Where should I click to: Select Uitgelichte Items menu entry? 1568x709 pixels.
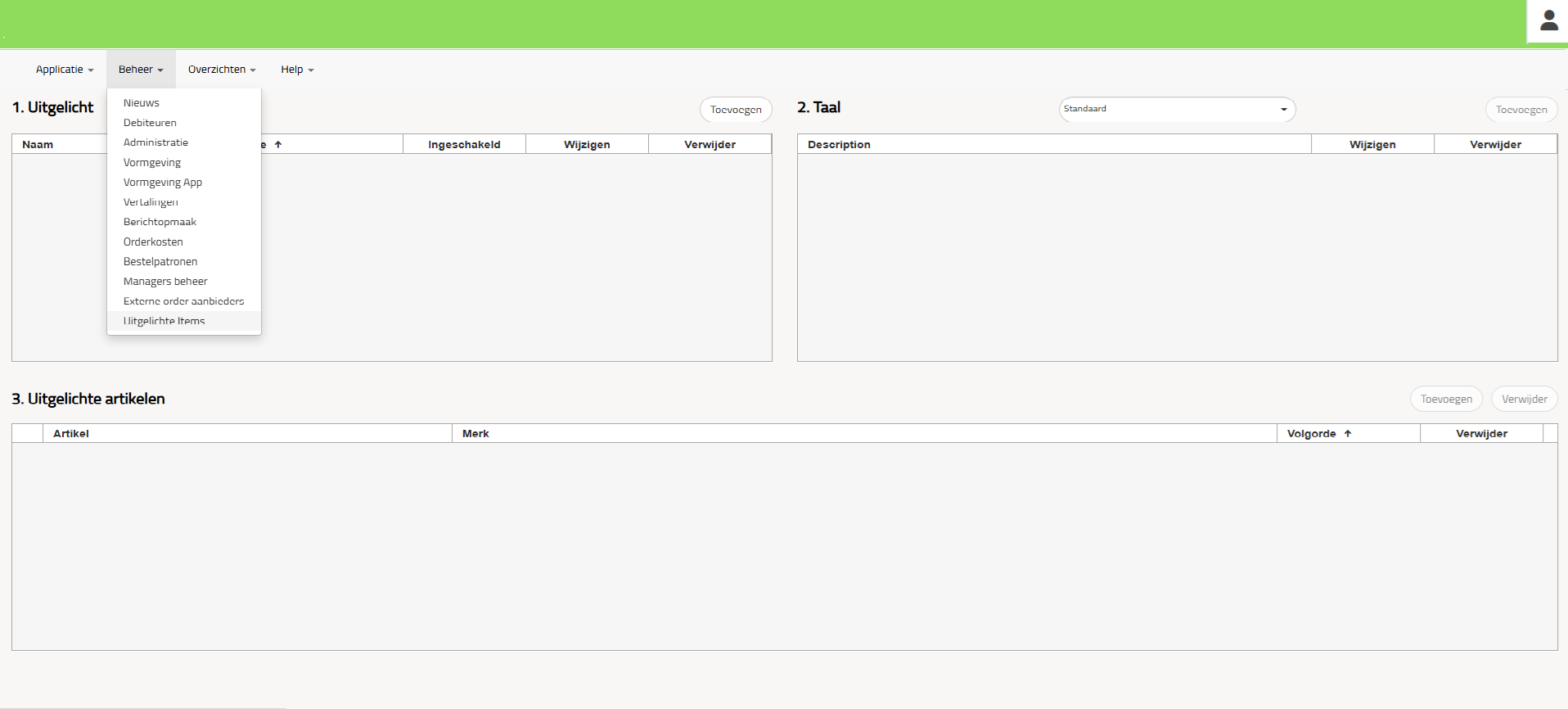[164, 321]
